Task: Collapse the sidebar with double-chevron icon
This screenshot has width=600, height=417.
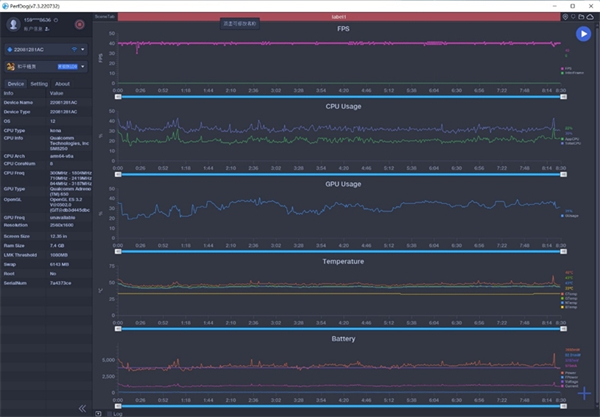Action: tap(82, 407)
